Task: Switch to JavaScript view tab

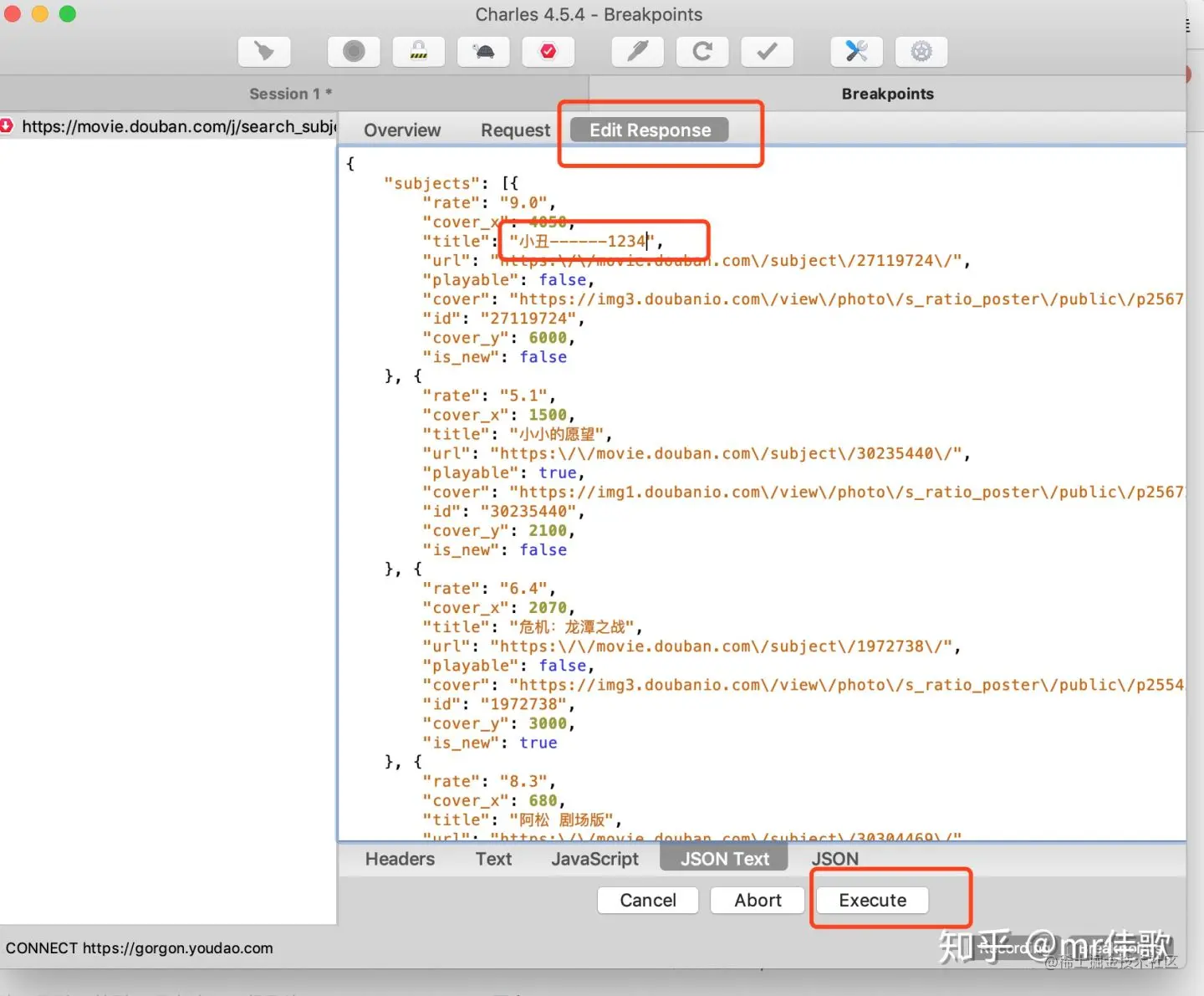Action: coord(594,859)
